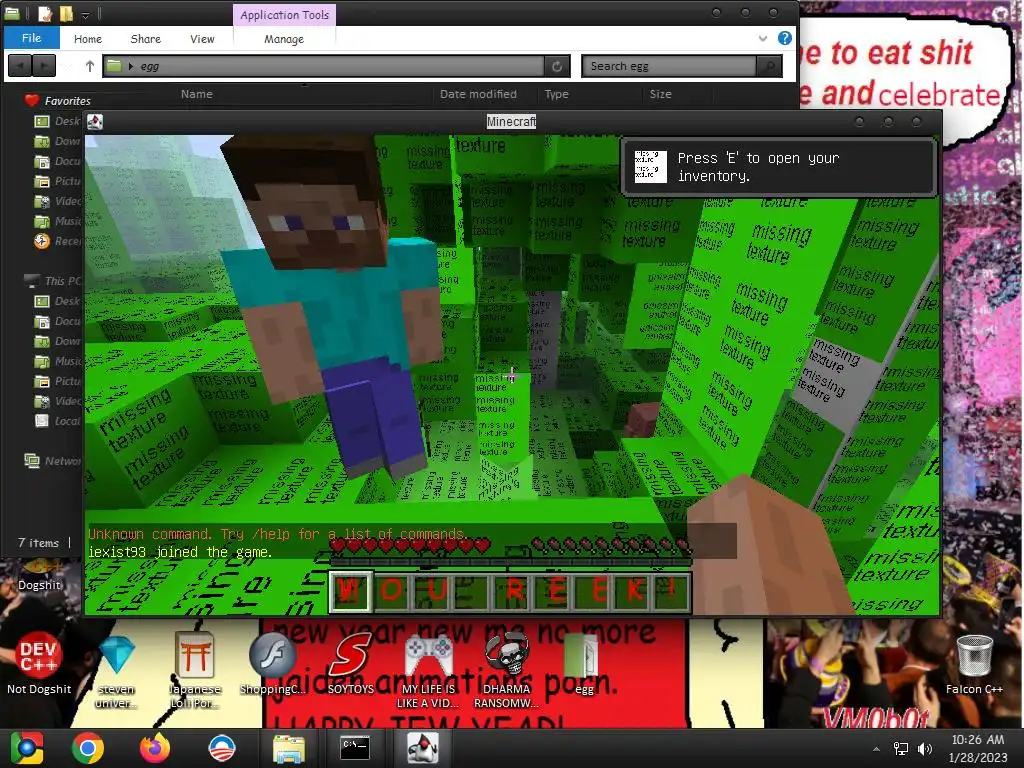Click the Explorer Back navigation arrow
Screen dimensions: 1024x768
(x=20, y=66)
